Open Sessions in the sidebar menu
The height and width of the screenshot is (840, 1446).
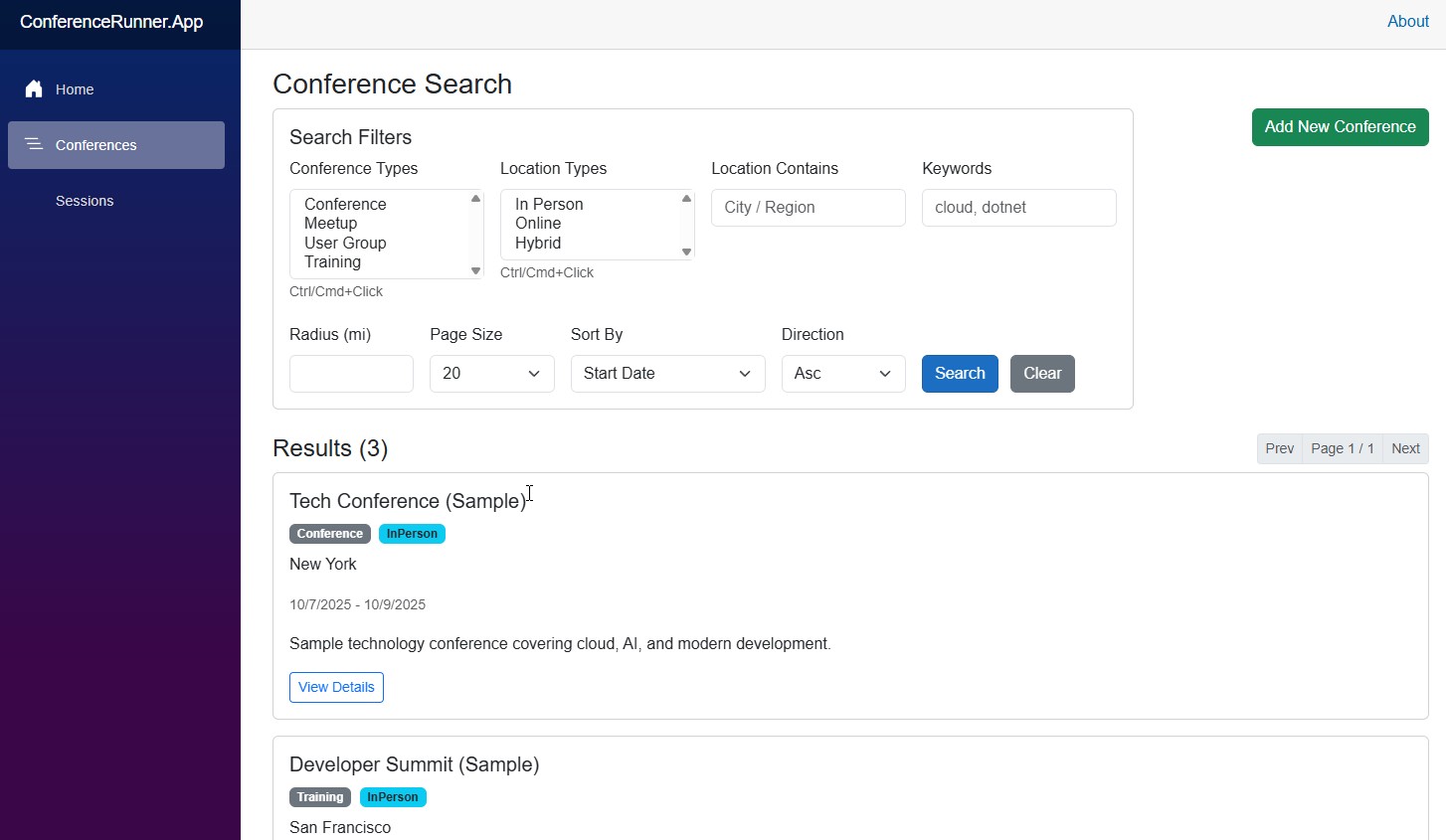point(85,201)
